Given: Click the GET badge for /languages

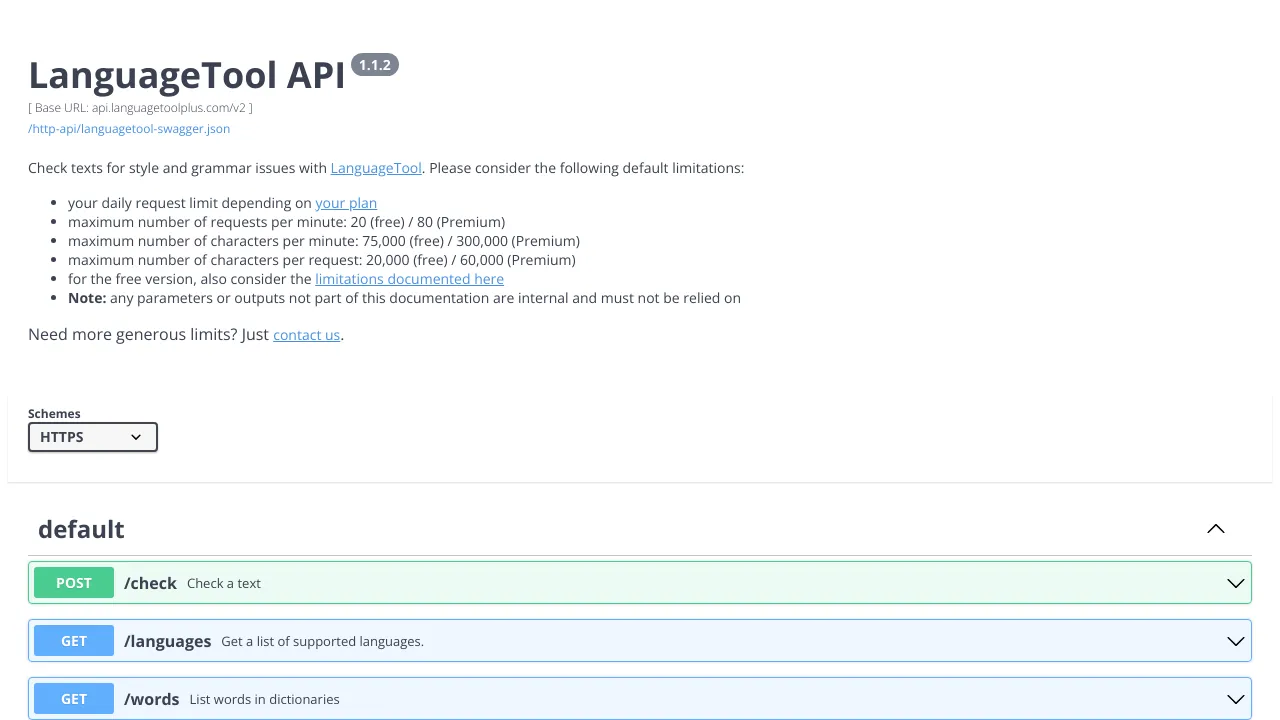Looking at the screenshot, I should 74,641.
